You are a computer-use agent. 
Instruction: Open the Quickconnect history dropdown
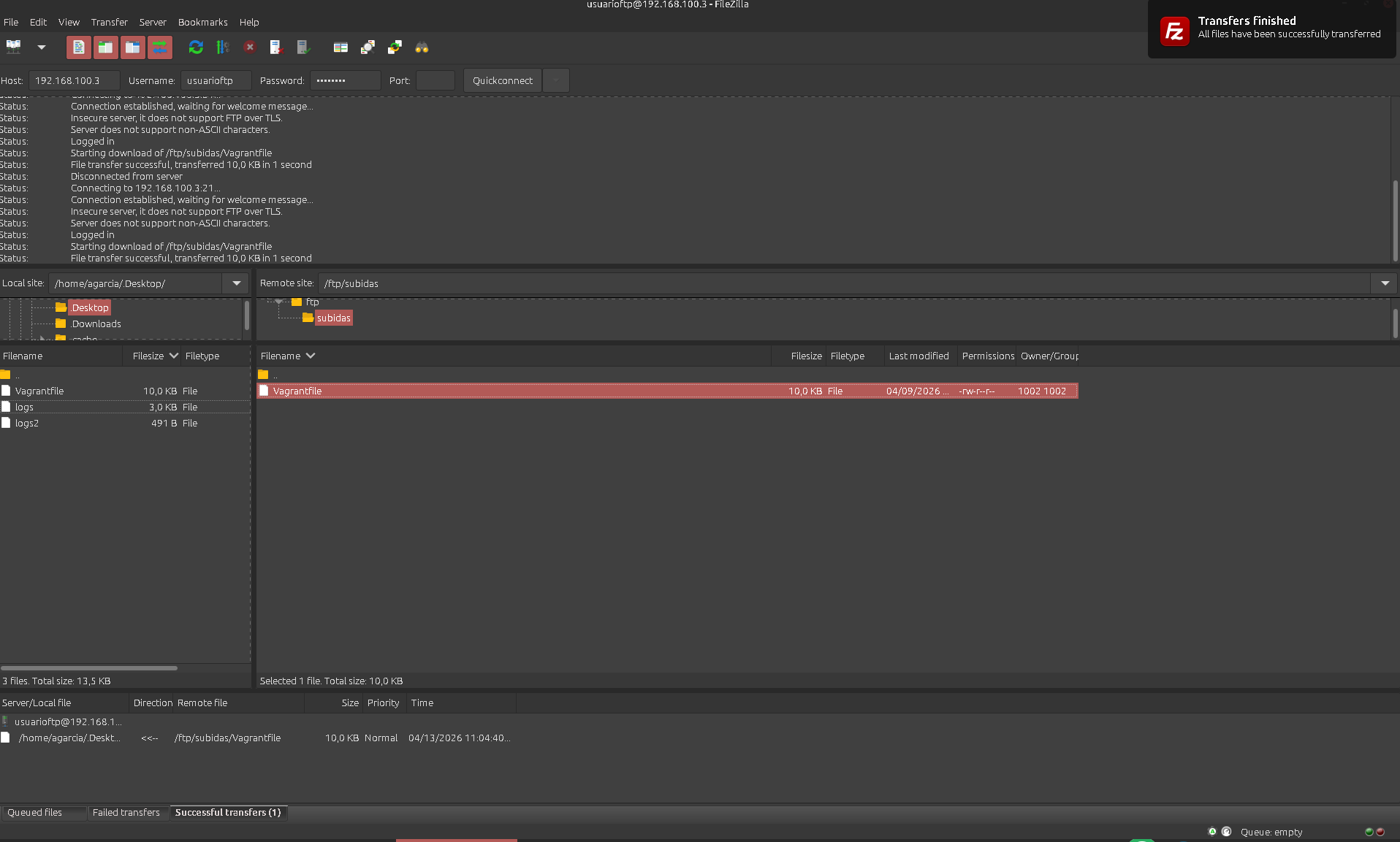tap(556, 80)
